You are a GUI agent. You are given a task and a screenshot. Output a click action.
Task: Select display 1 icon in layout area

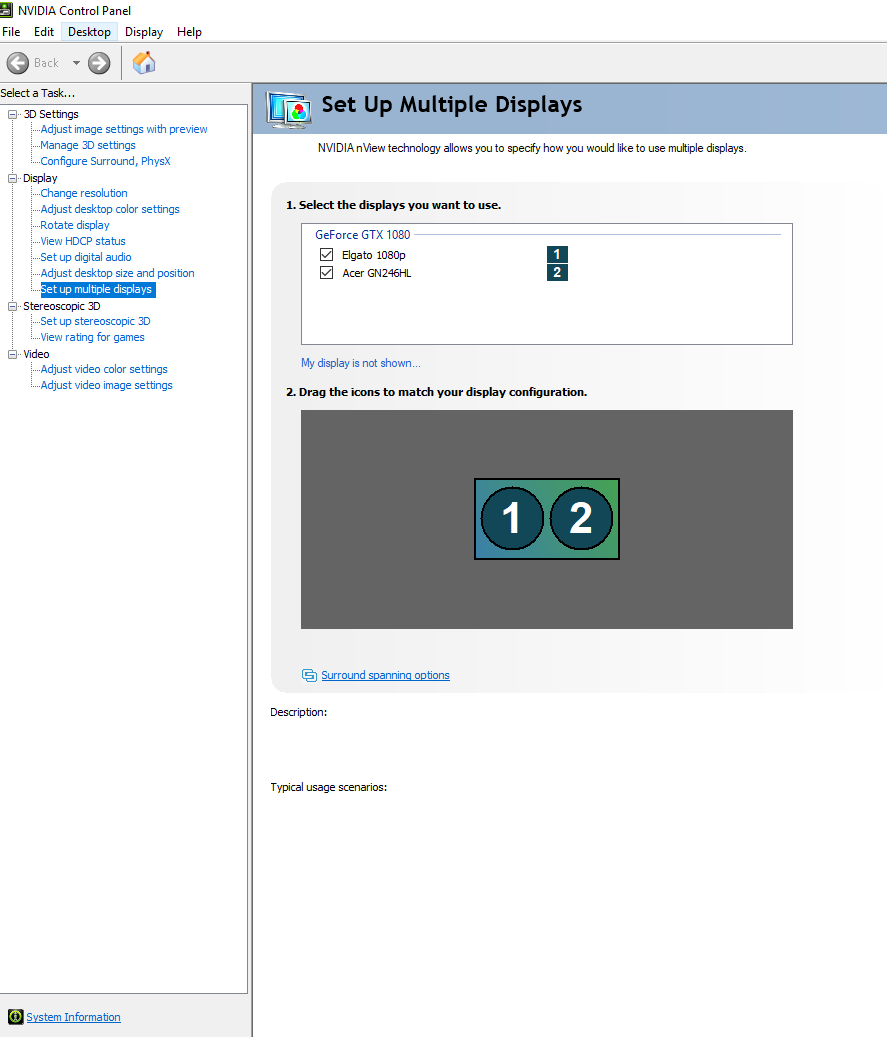click(x=512, y=519)
